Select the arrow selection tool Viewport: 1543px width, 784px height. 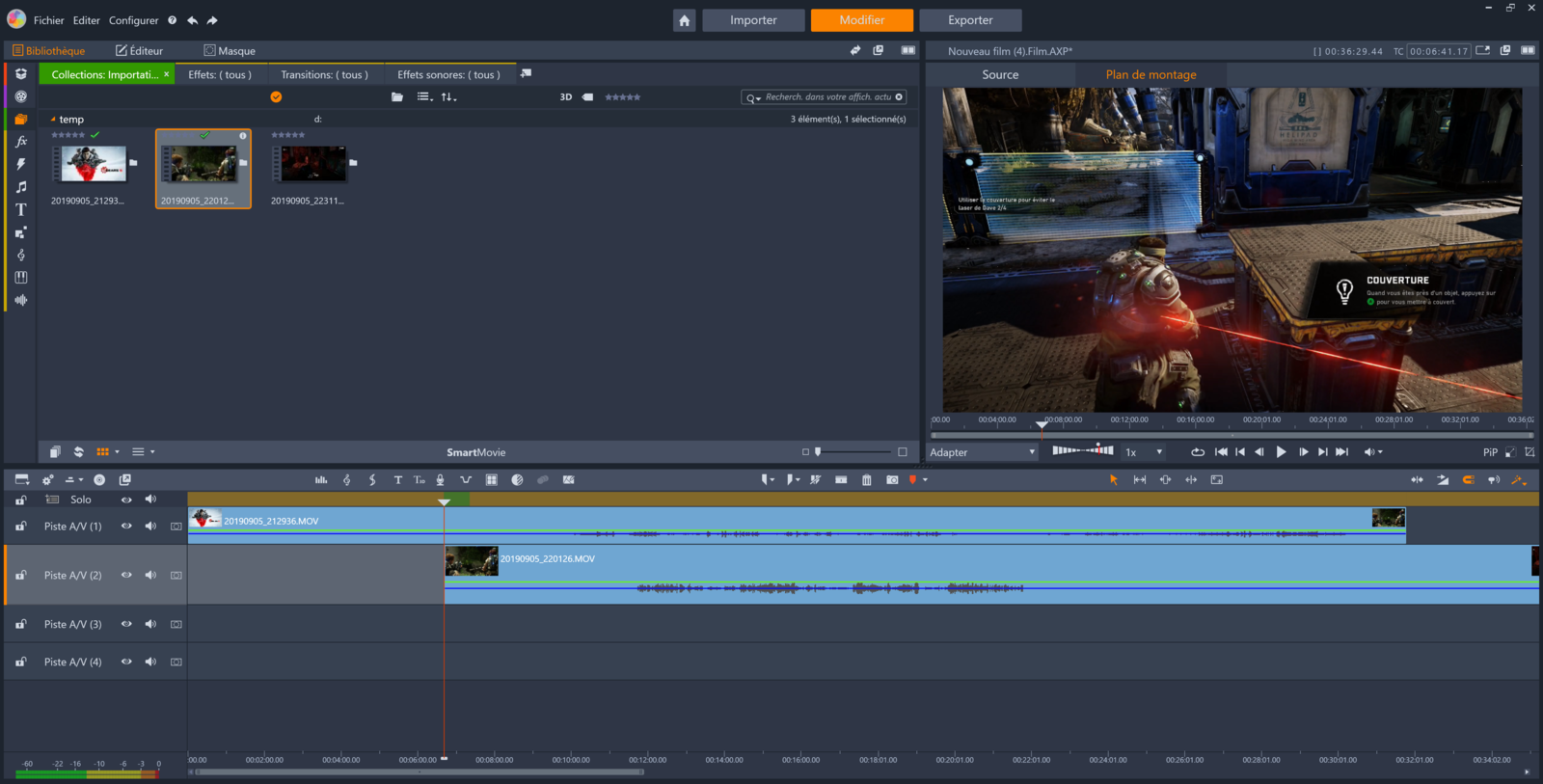point(1114,479)
